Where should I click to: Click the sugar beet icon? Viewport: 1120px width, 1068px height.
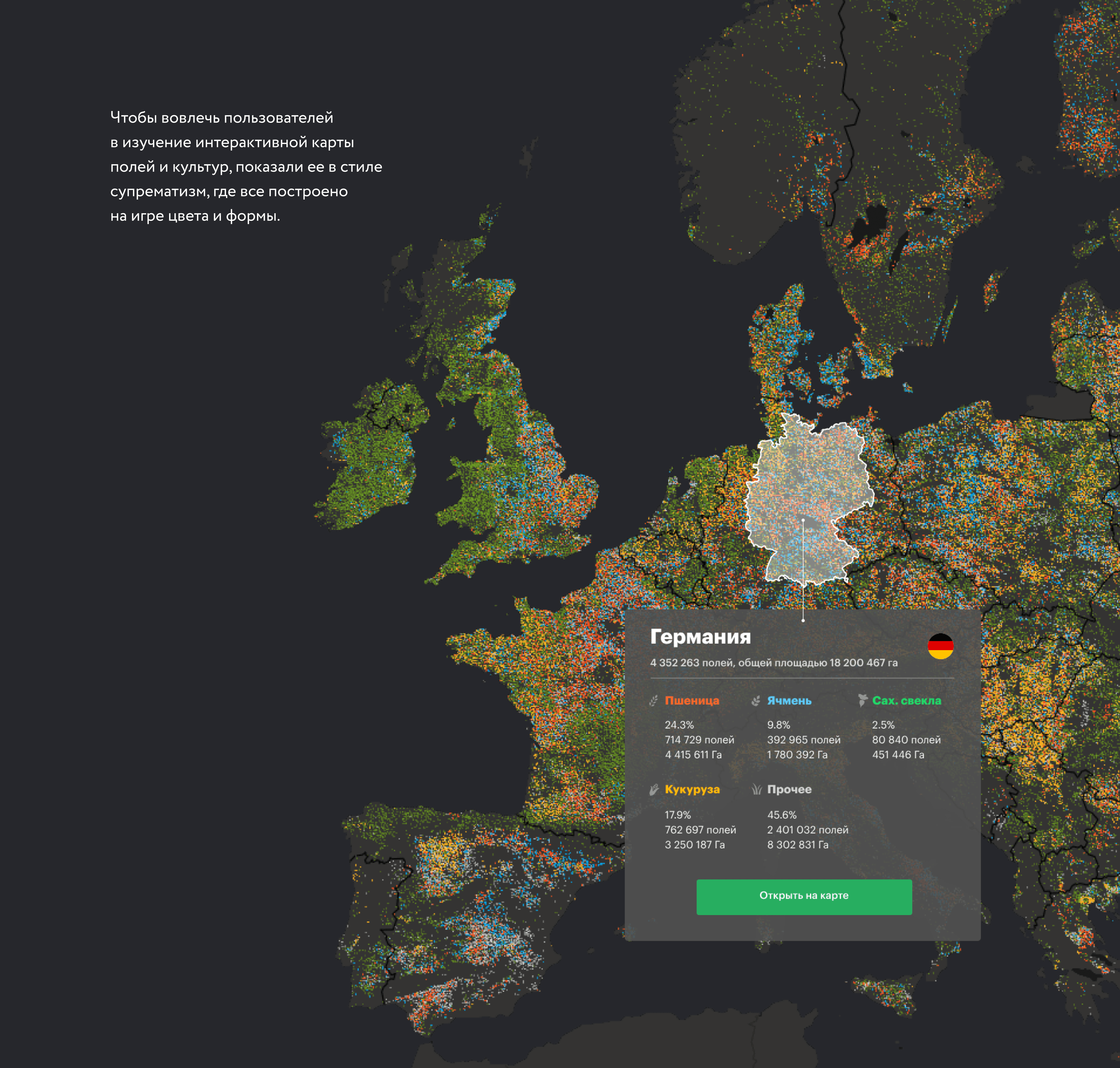tap(862, 700)
